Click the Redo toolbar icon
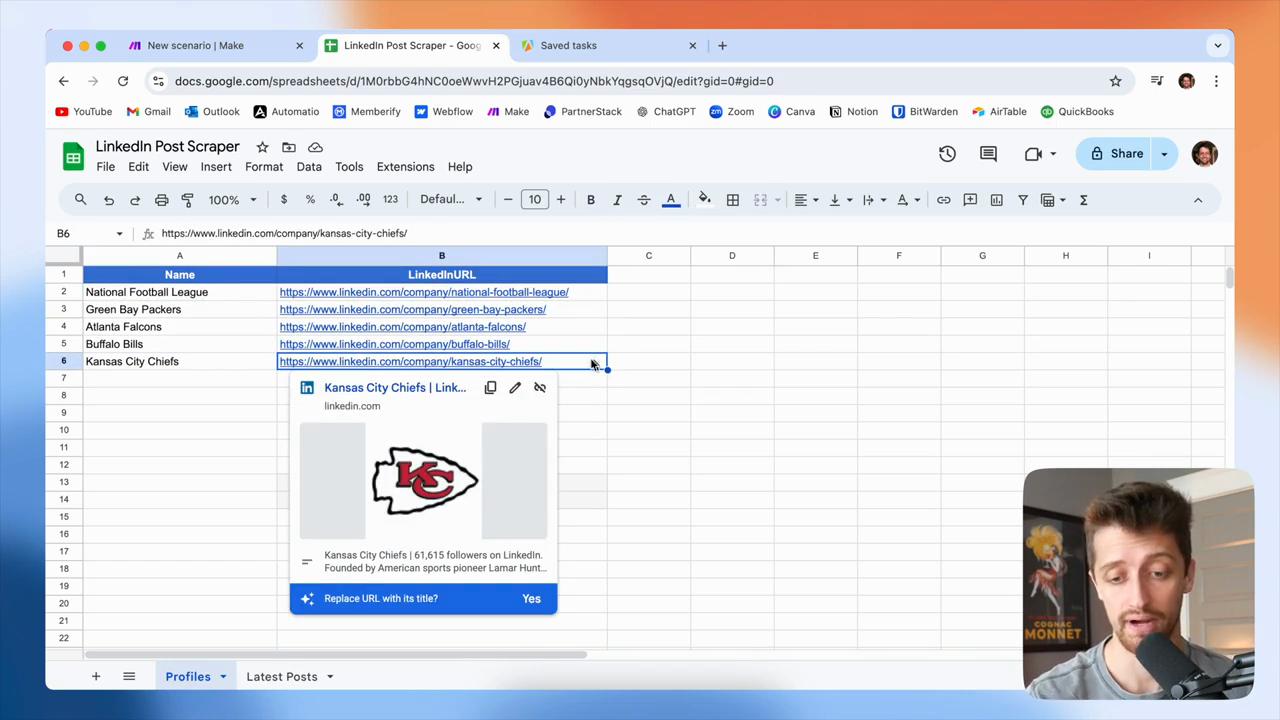The image size is (1280, 720). pos(135,200)
